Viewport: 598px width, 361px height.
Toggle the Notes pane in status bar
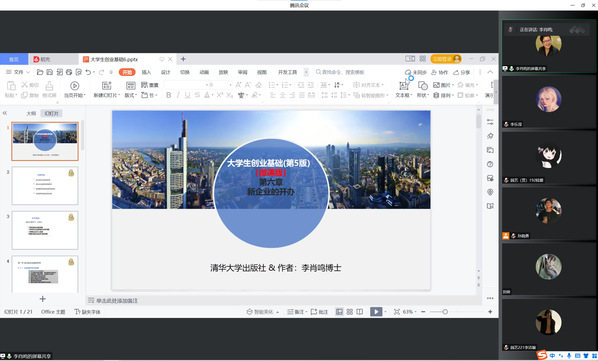297,312
